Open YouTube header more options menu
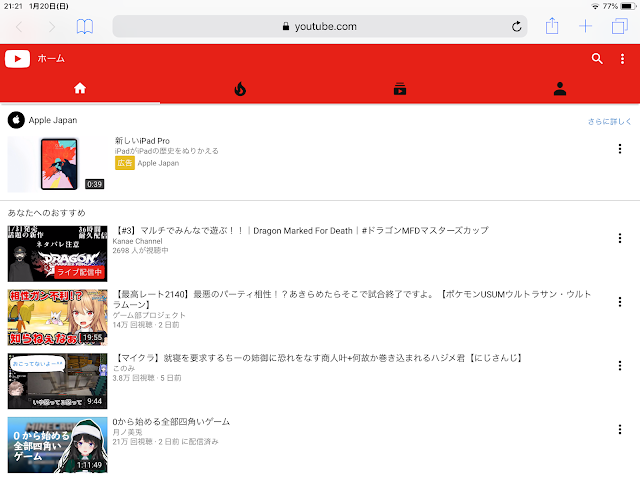This screenshot has height=480, width=640. click(x=622, y=59)
